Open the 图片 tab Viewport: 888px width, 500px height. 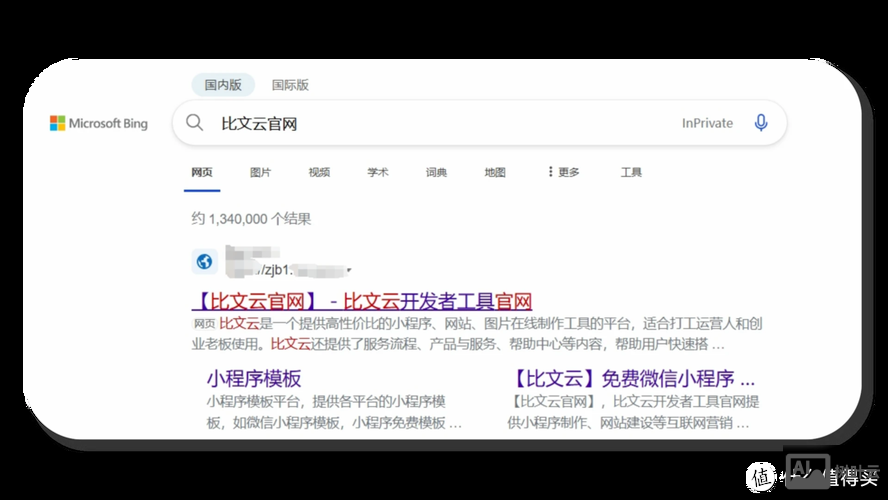[261, 172]
